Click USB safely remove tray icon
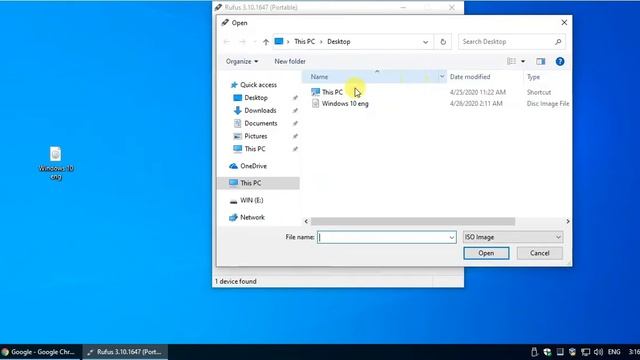Screen dimensions: 640x360 pos(534,352)
